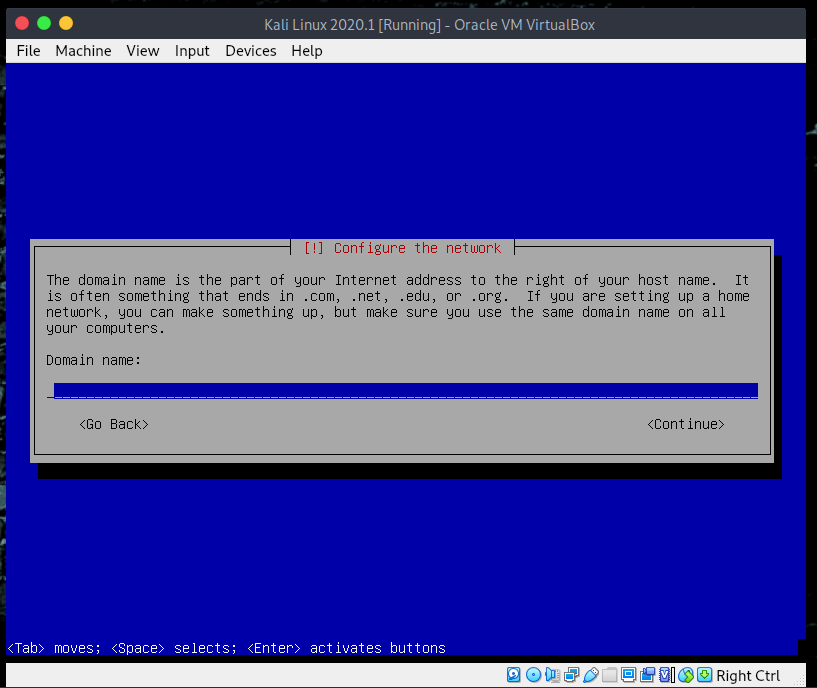Activate the Go Back button
Image resolution: width=817 pixels, height=688 pixels.
pyautogui.click(x=114, y=424)
